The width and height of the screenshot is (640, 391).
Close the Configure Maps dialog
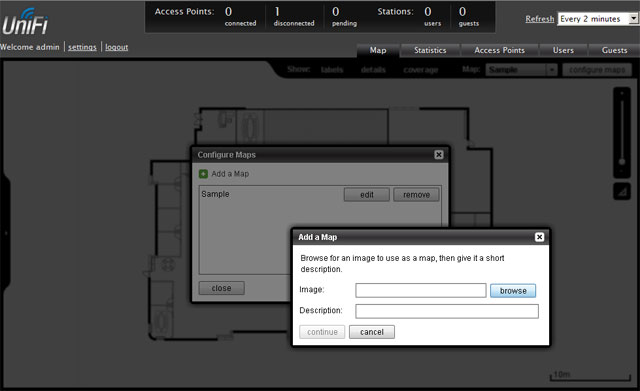tap(439, 155)
